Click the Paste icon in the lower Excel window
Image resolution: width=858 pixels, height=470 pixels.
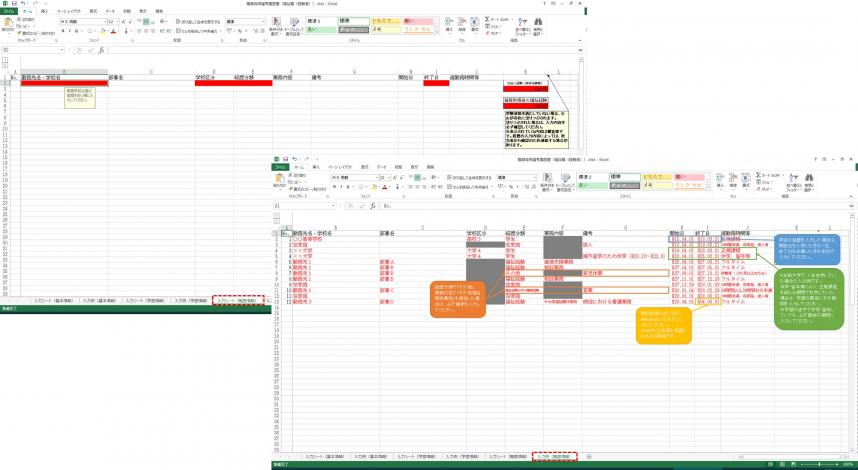click(279, 180)
